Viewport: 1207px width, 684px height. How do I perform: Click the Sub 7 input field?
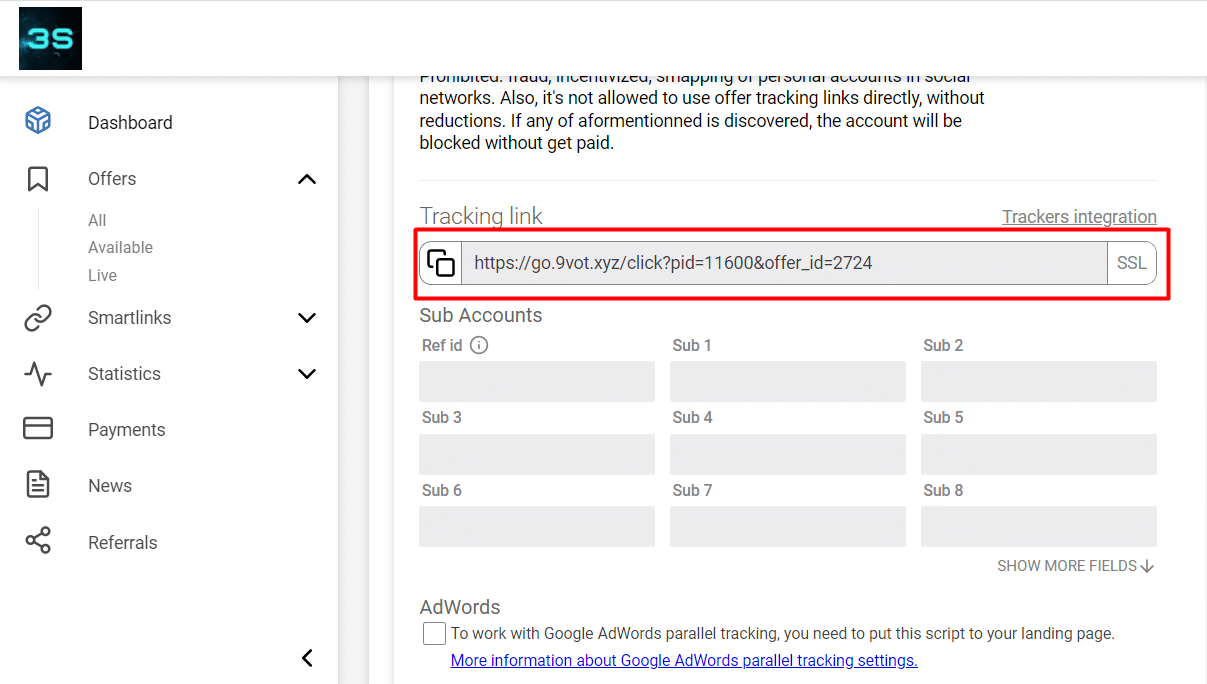pyautogui.click(x=788, y=526)
